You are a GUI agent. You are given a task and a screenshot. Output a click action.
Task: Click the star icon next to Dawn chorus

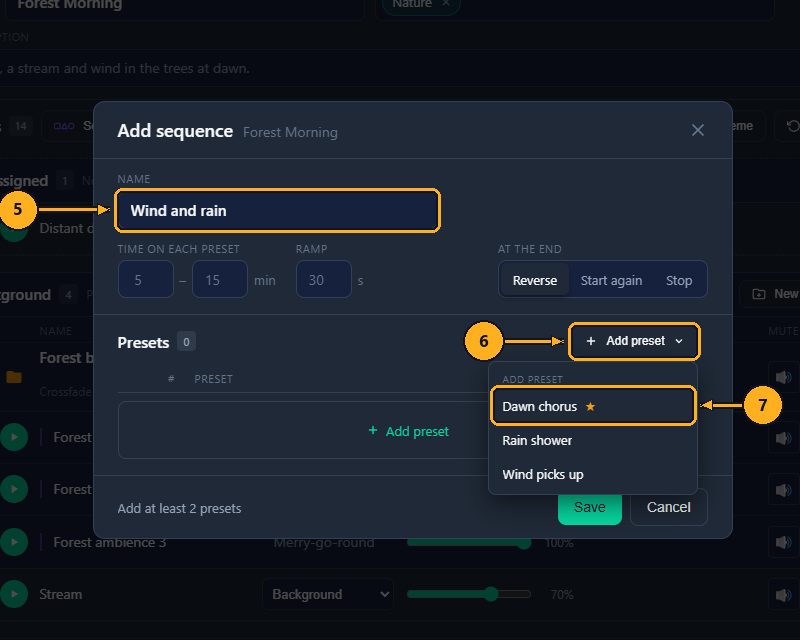590,407
